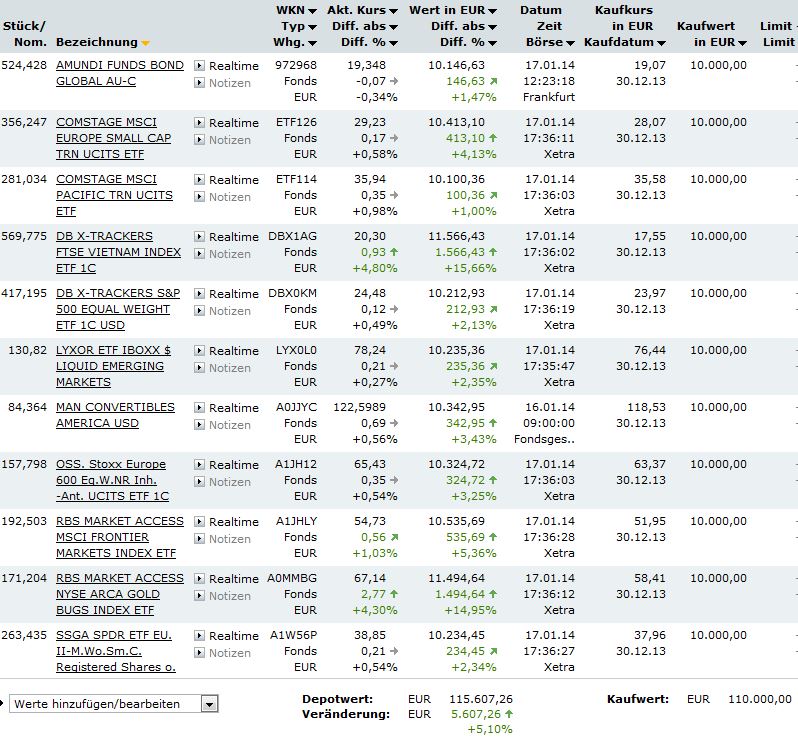This screenshot has height=738, width=798.
Task: Click Realtime icon for COMSTAGE MSCI EUROPE SMALL CAP
Action: pyautogui.click(x=200, y=123)
